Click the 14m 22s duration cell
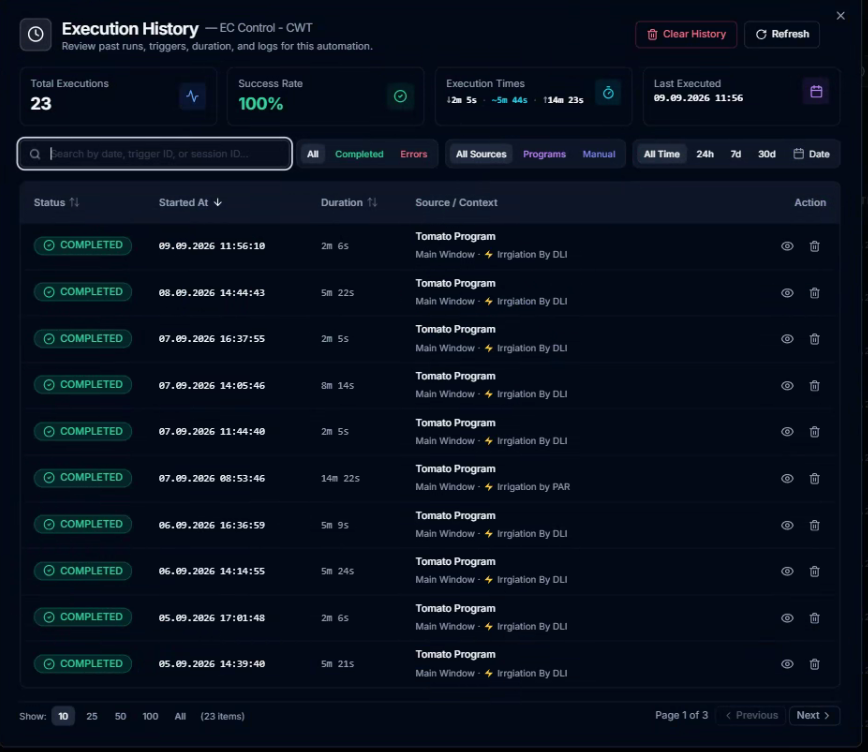 coord(340,478)
